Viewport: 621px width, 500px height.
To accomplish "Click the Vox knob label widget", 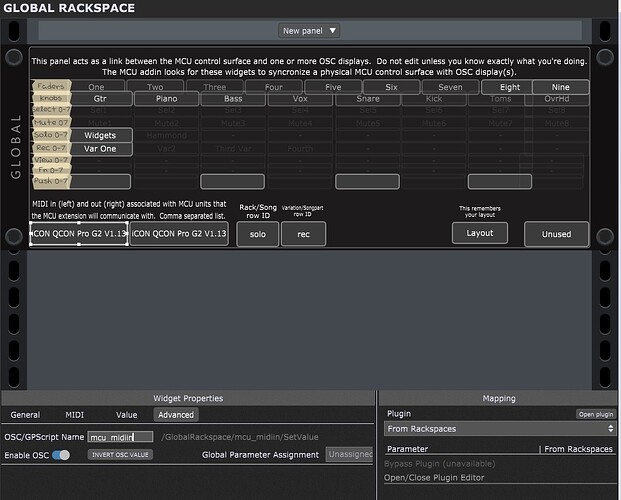I will tap(300, 99).
